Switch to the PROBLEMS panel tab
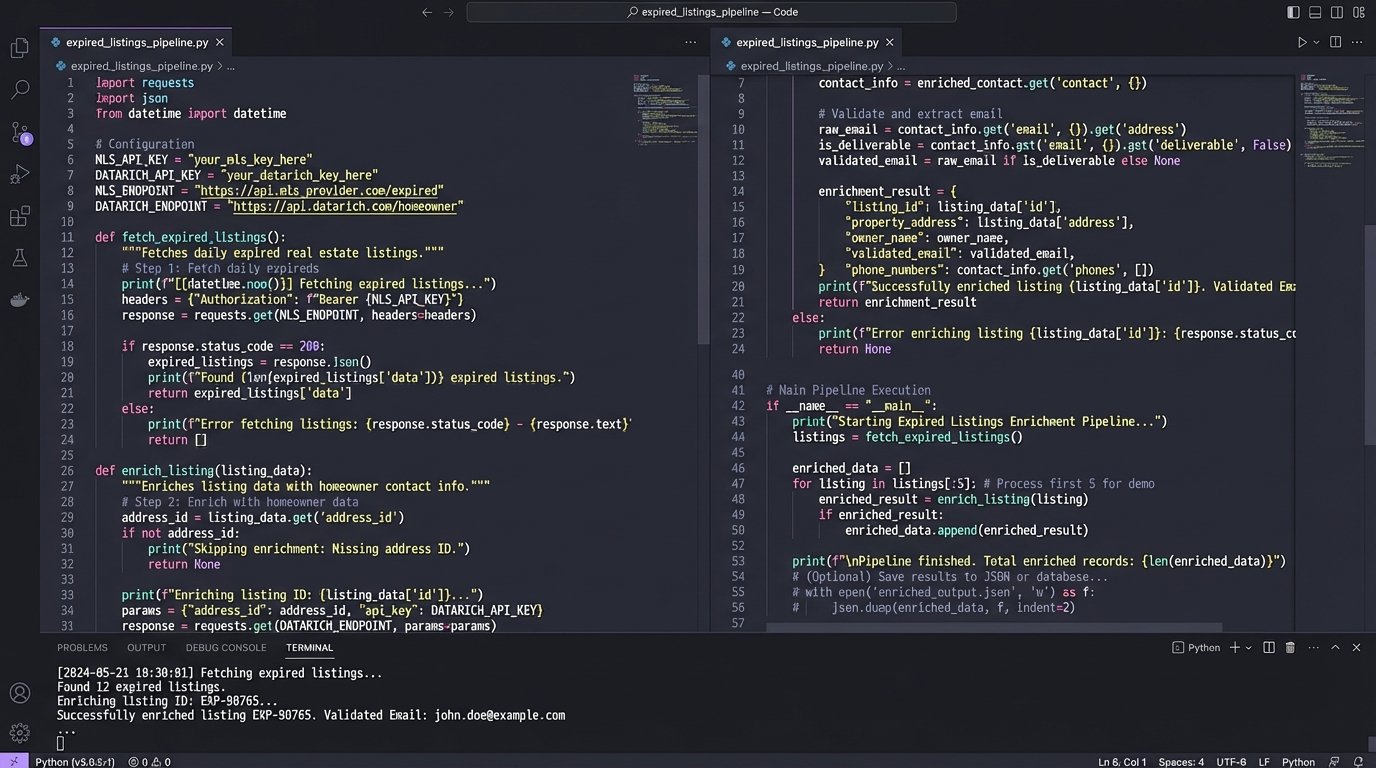Viewport: 1376px width, 768px height. (82, 648)
